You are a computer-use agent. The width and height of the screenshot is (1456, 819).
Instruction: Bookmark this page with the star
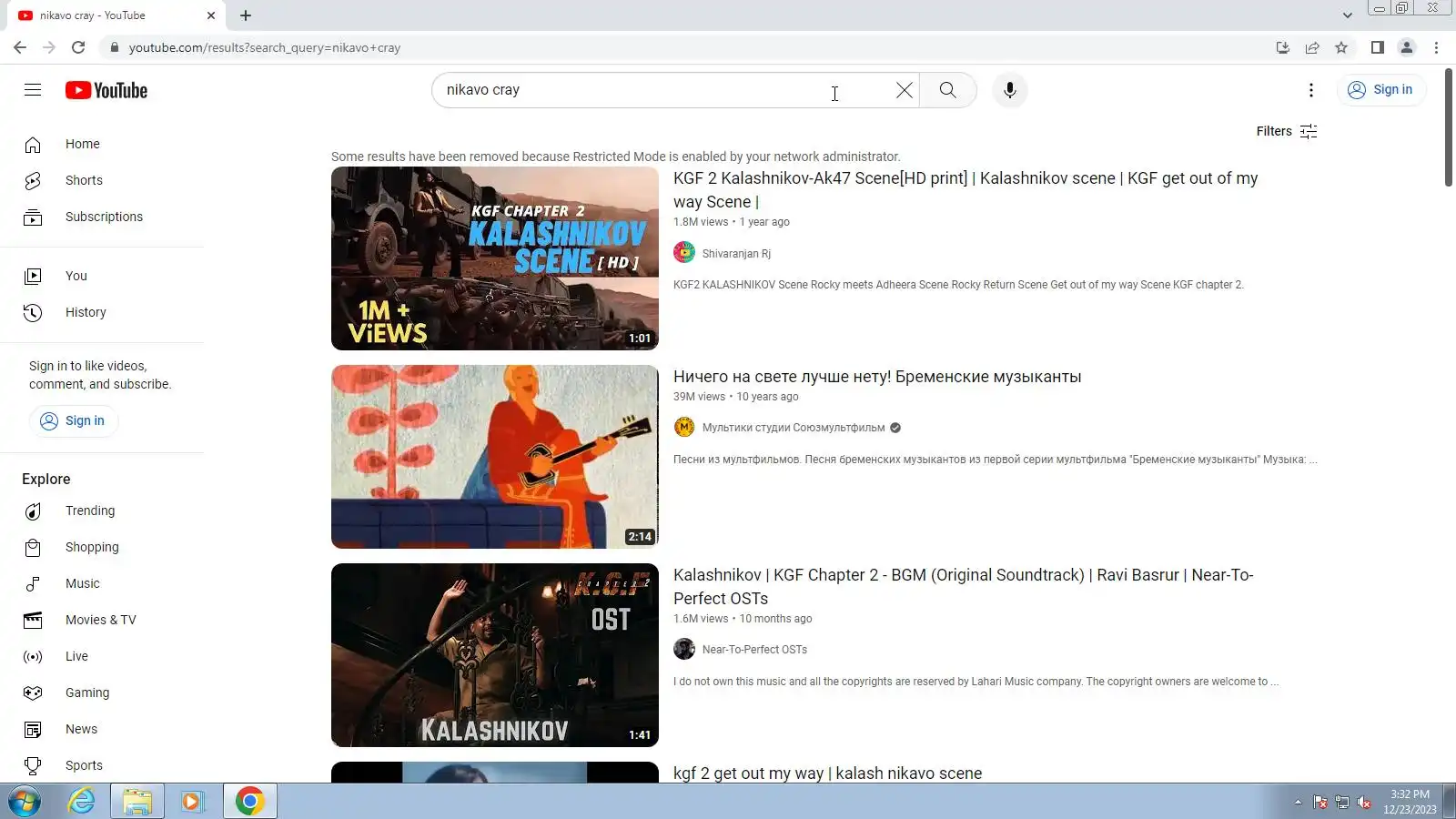[x=1341, y=47]
